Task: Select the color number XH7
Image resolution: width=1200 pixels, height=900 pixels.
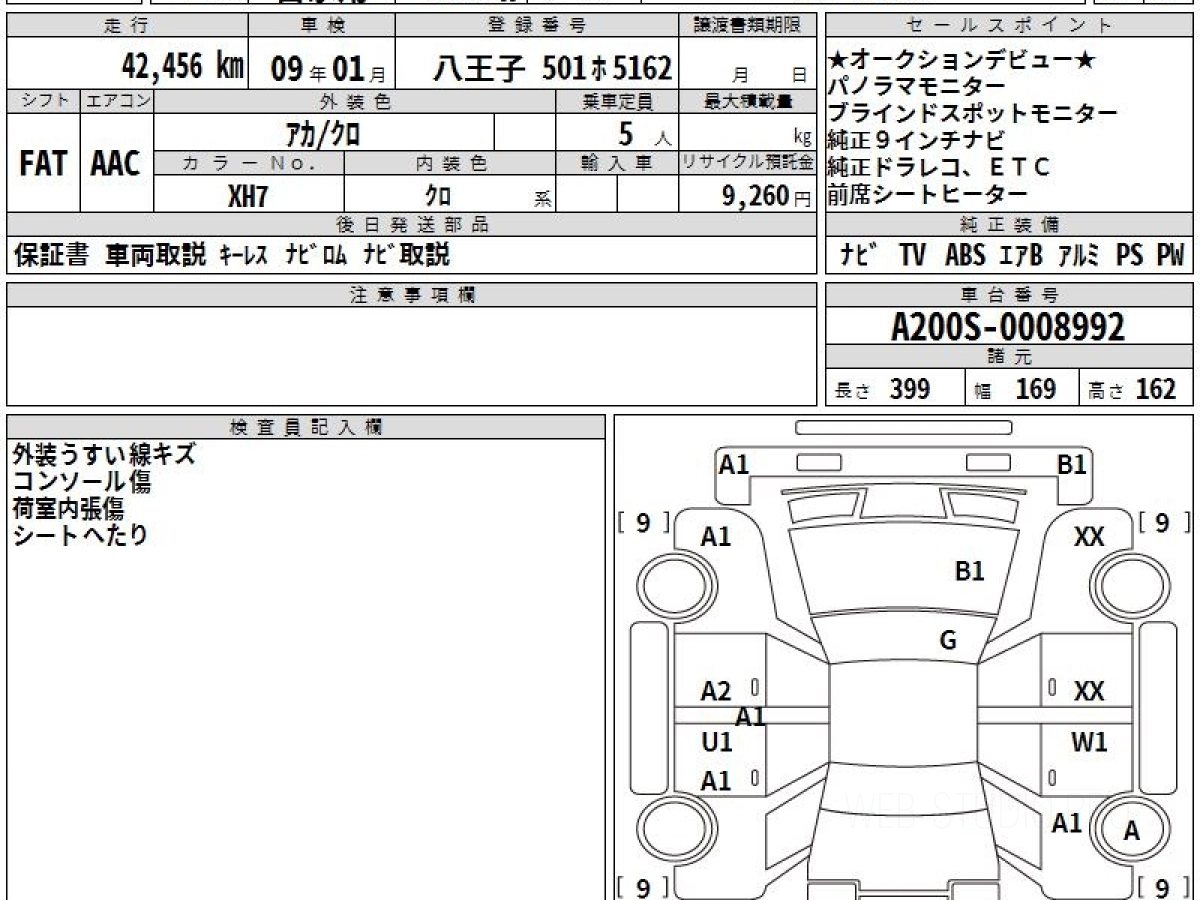Action: (248, 196)
